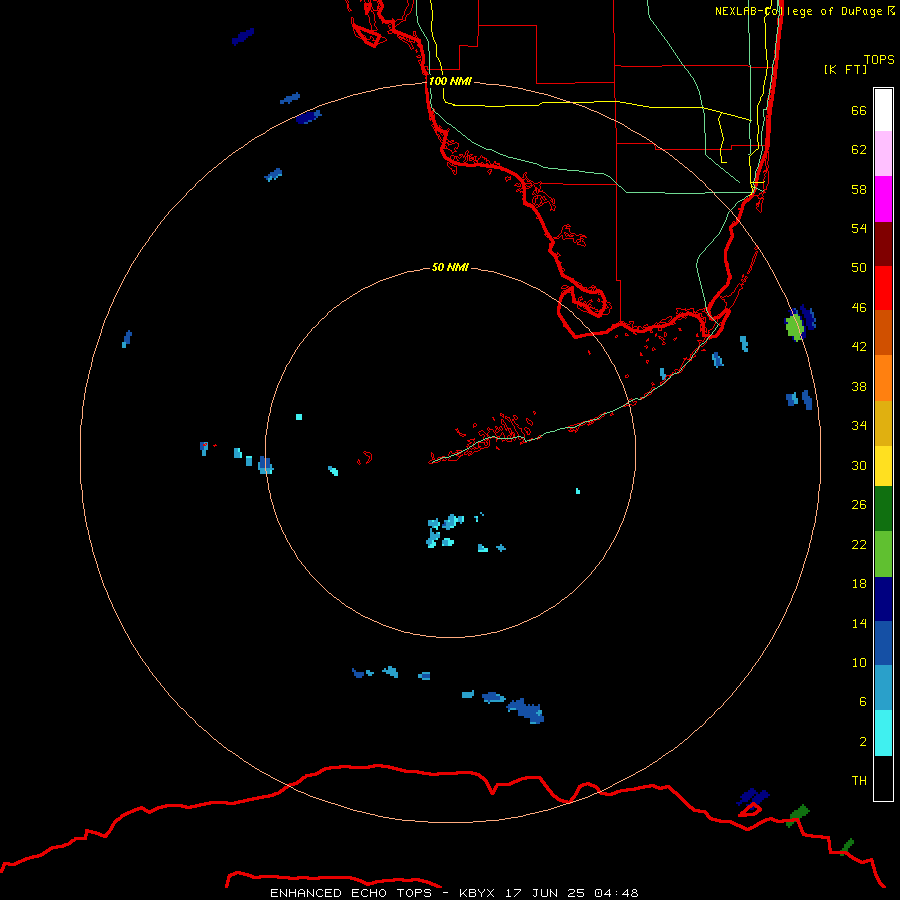Image resolution: width=900 pixels, height=900 pixels.
Task: Click the 42 legend value
Action: (859, 347)
